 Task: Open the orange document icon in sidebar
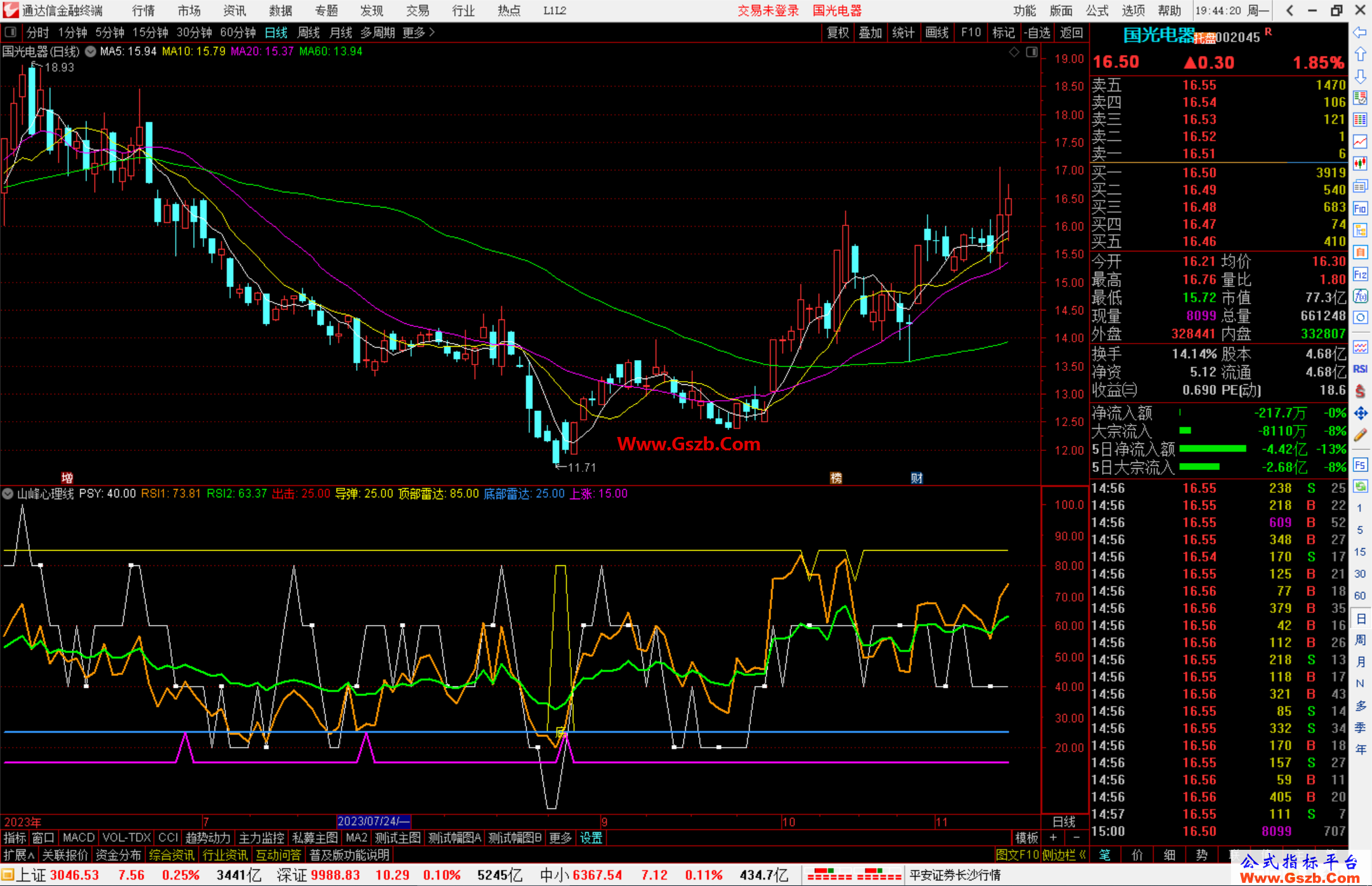coord(1360,253)
